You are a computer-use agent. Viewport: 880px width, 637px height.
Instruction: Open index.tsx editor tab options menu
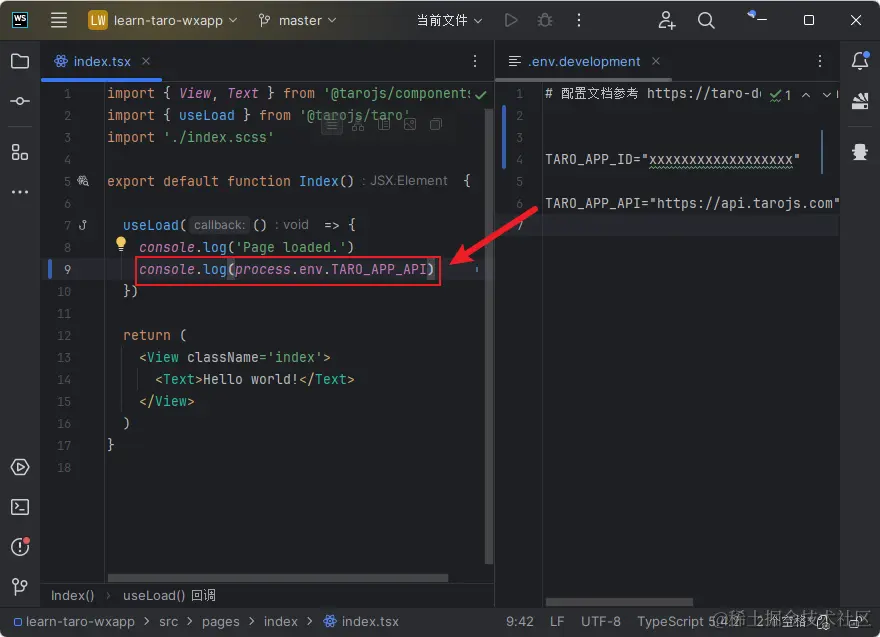pos(475,61)
